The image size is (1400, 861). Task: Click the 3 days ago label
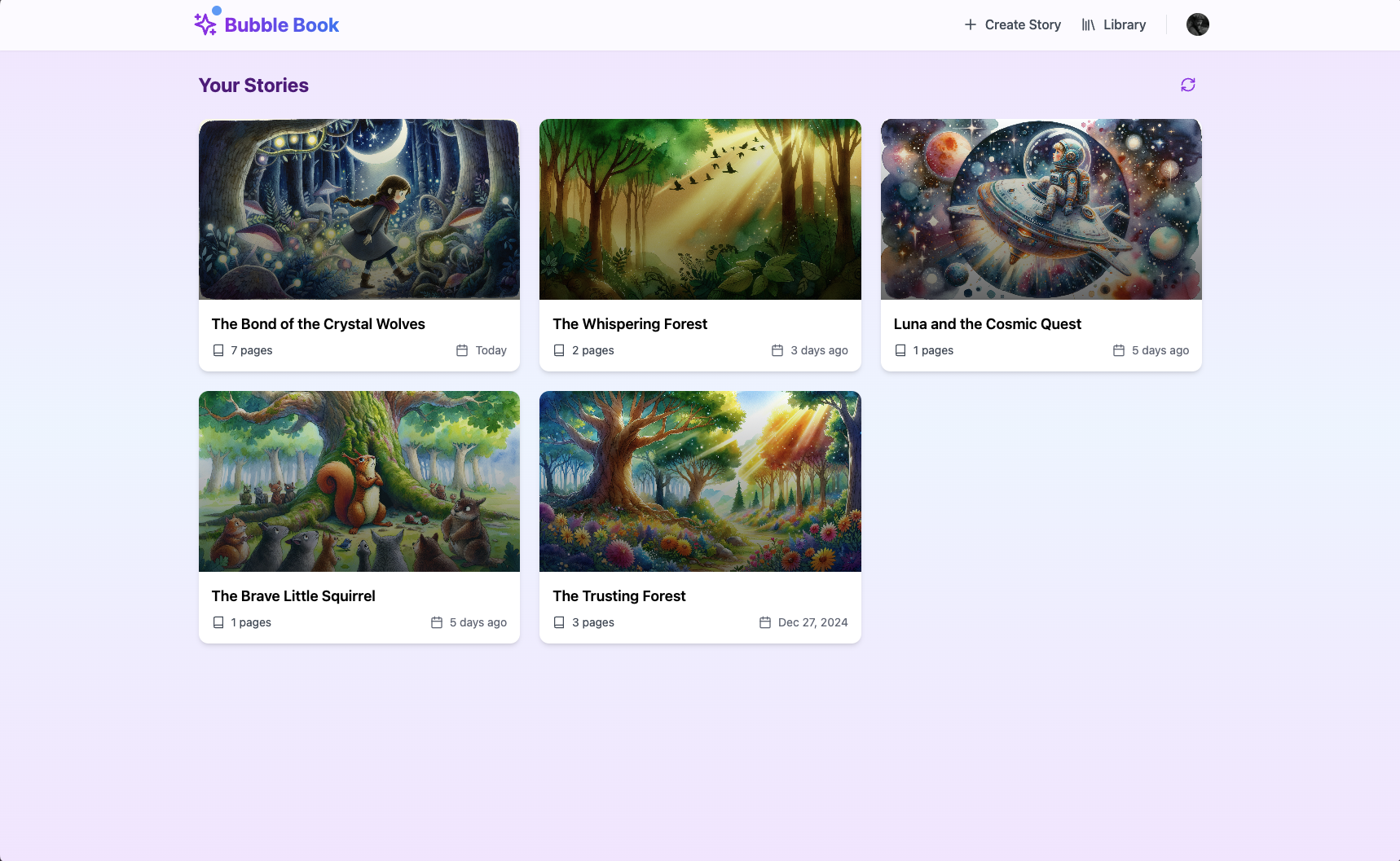coord(820,350)
